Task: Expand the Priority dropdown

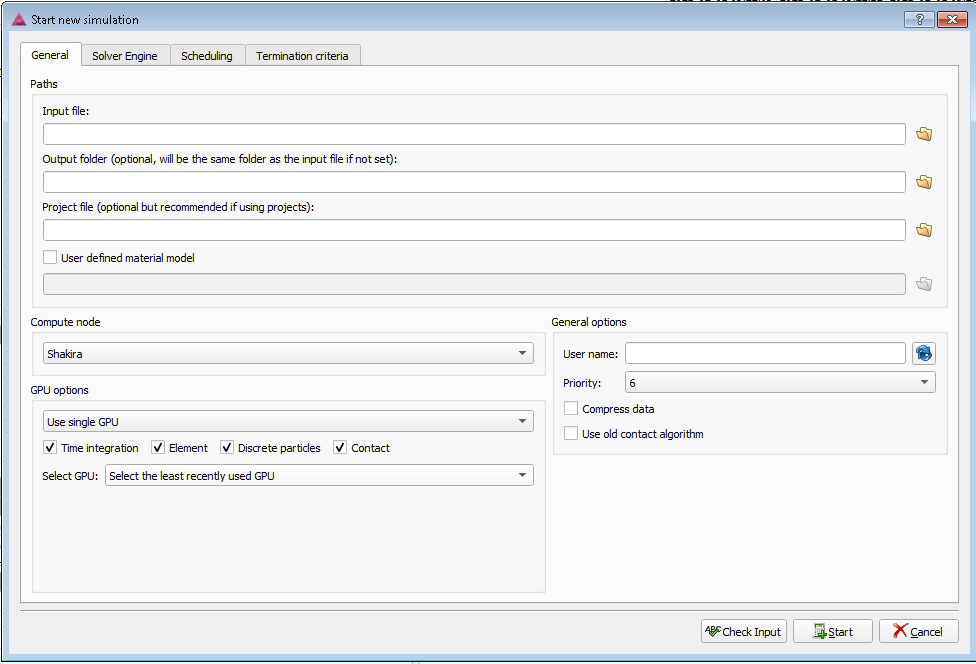Action: (780, 383)
